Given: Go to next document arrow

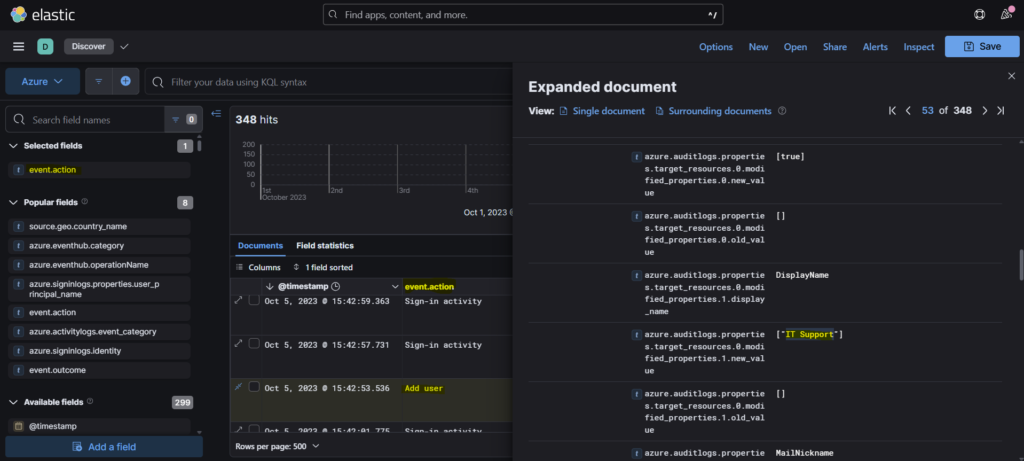Looking at the screenshot, I should 985,111.
